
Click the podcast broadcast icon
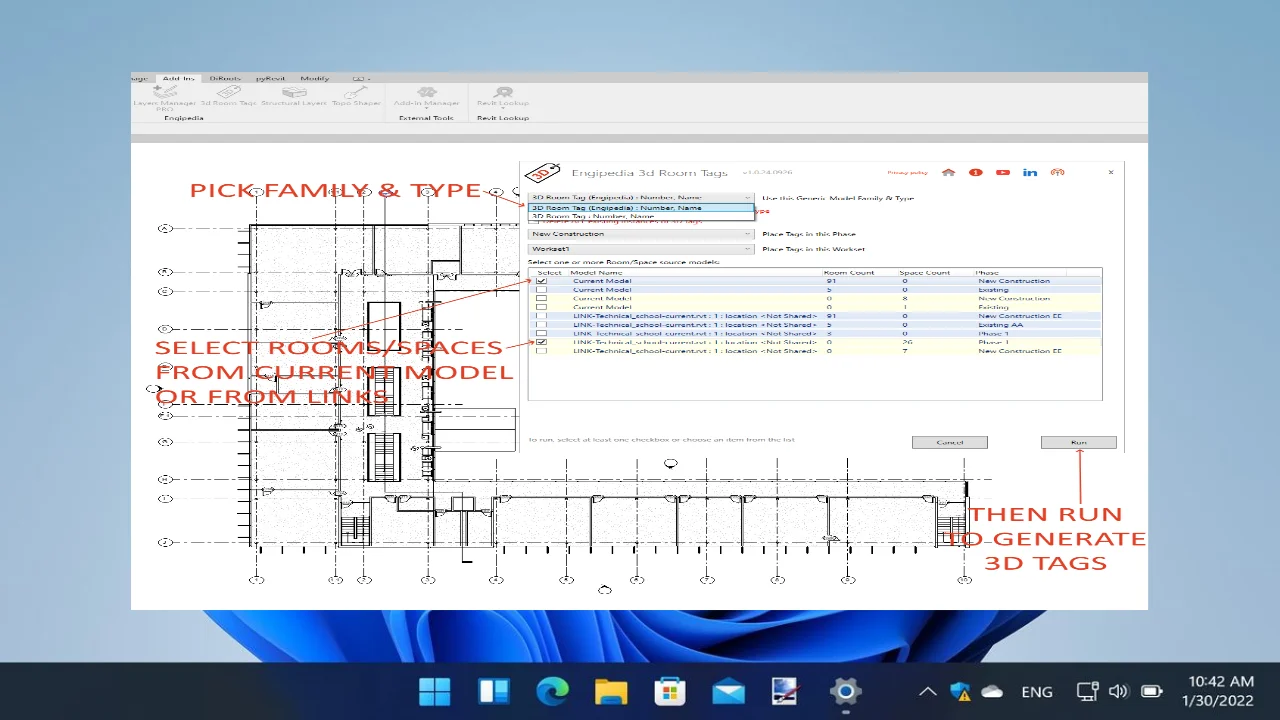[1057, 172]
